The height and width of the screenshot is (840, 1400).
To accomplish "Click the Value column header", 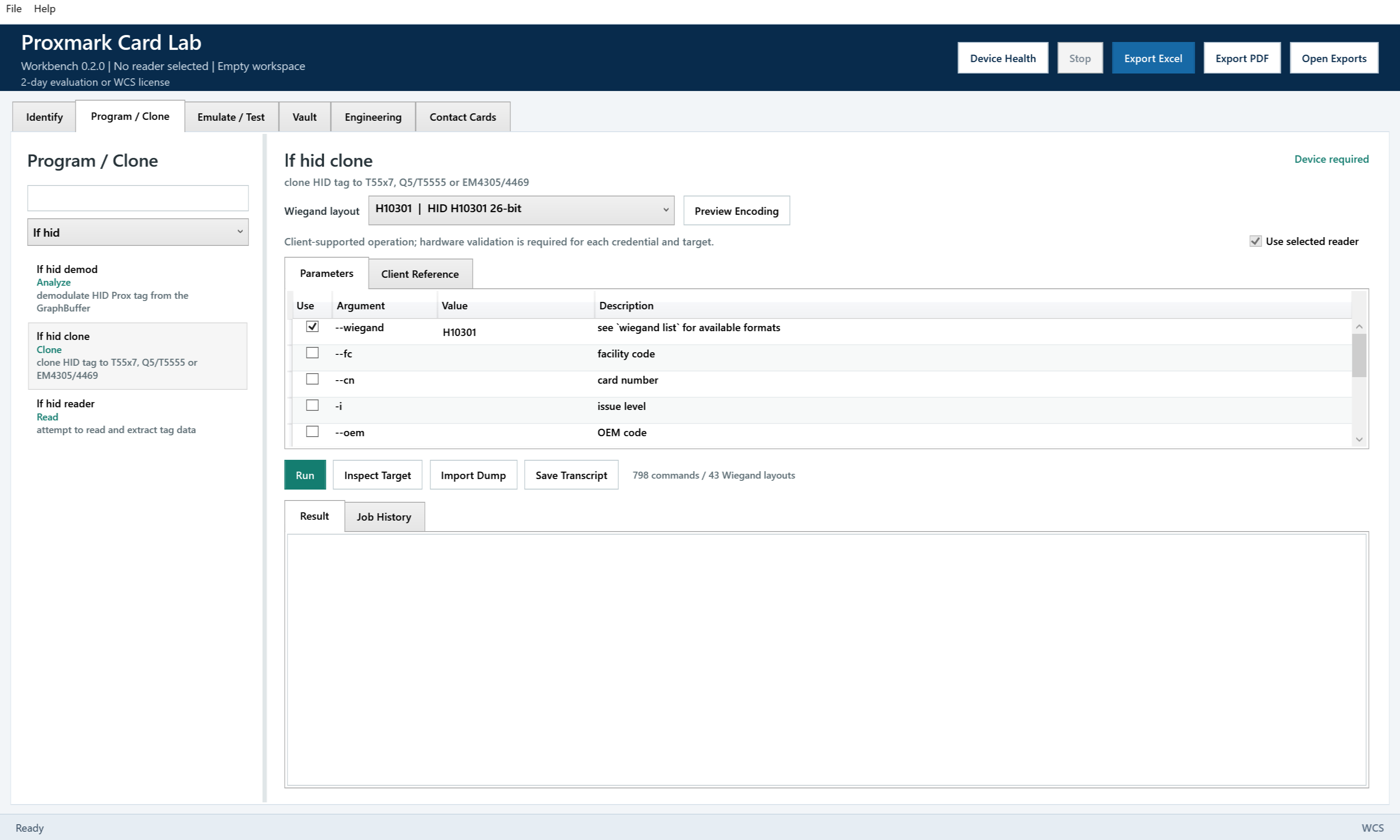I will [516, 306].
